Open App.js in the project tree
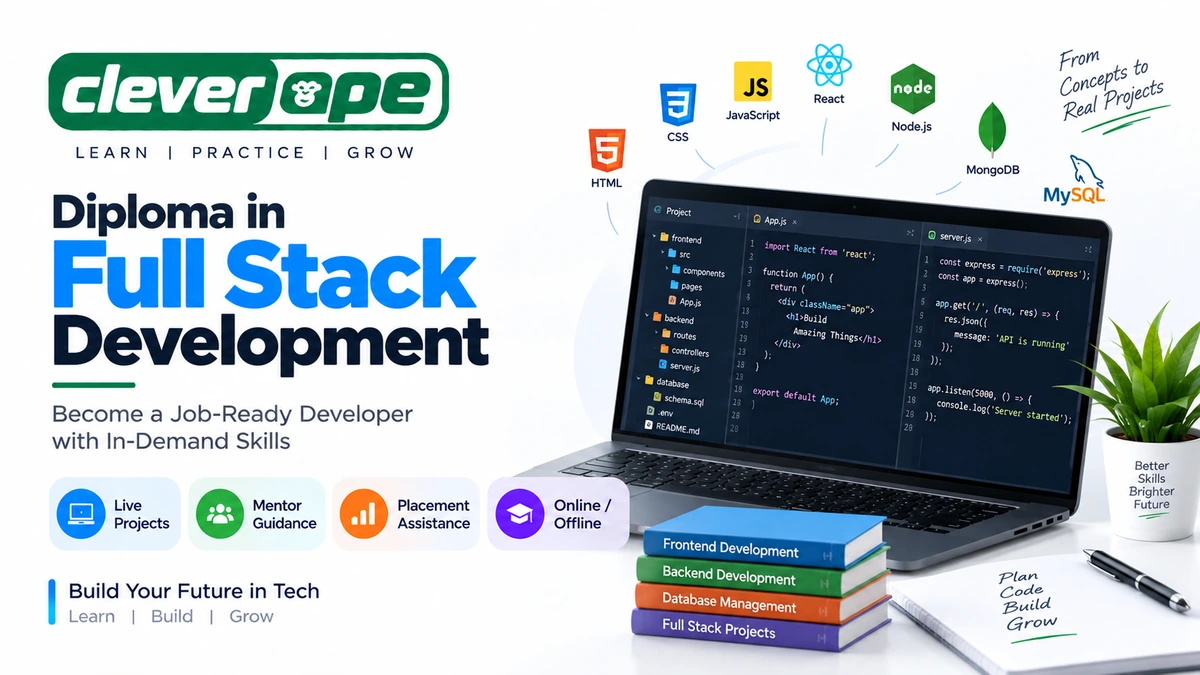 pos(685,301)
